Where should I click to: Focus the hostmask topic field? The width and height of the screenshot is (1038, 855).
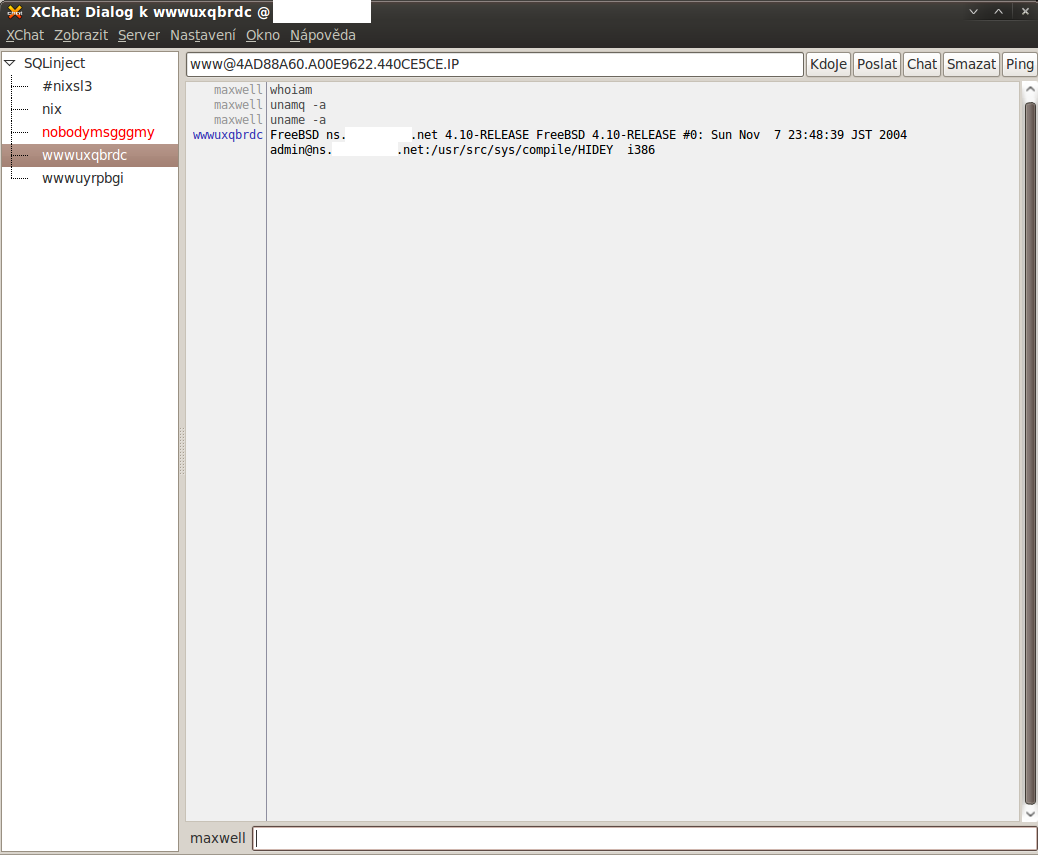point(495,64)
